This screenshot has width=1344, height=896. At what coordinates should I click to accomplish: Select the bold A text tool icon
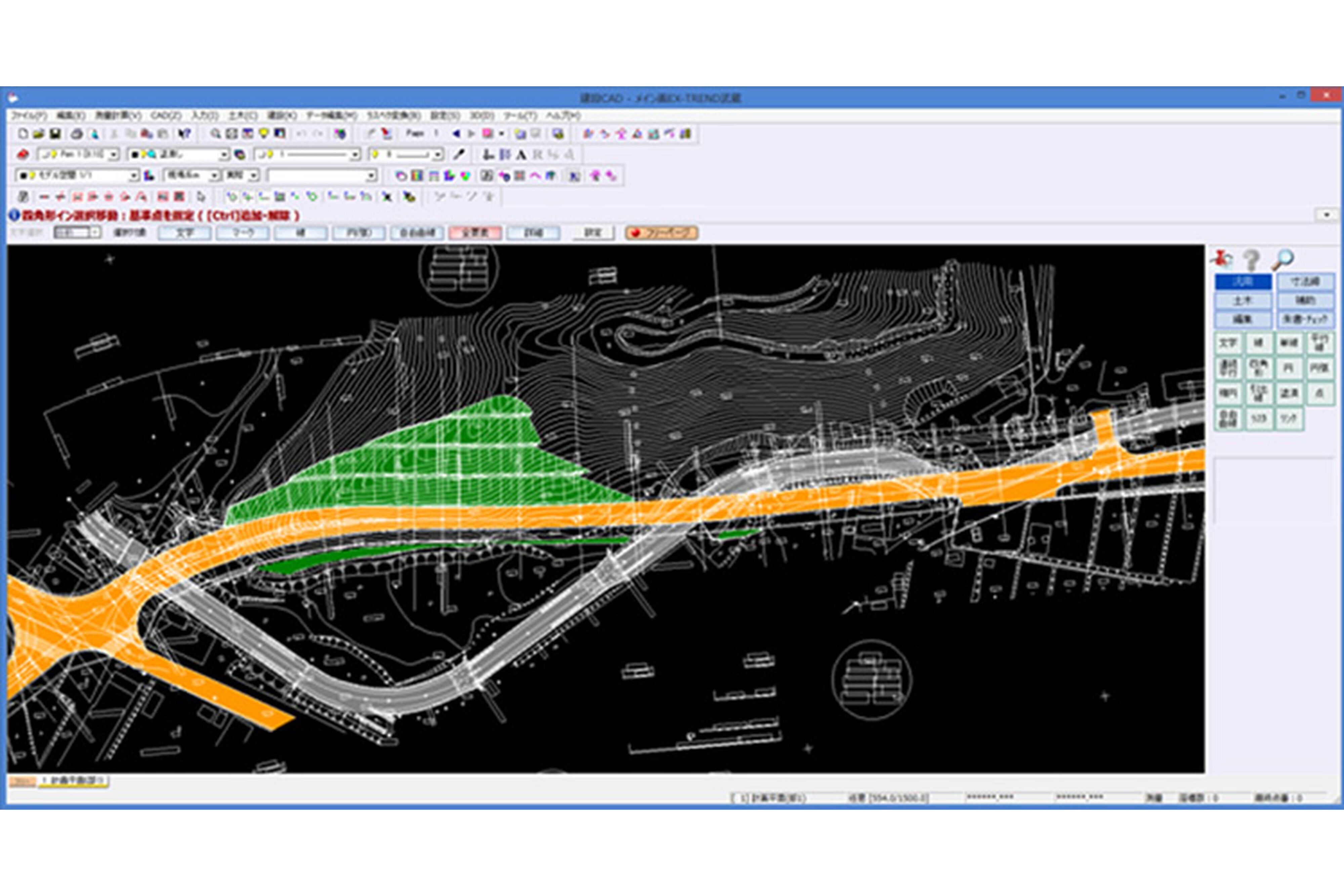tap(521, 154)
